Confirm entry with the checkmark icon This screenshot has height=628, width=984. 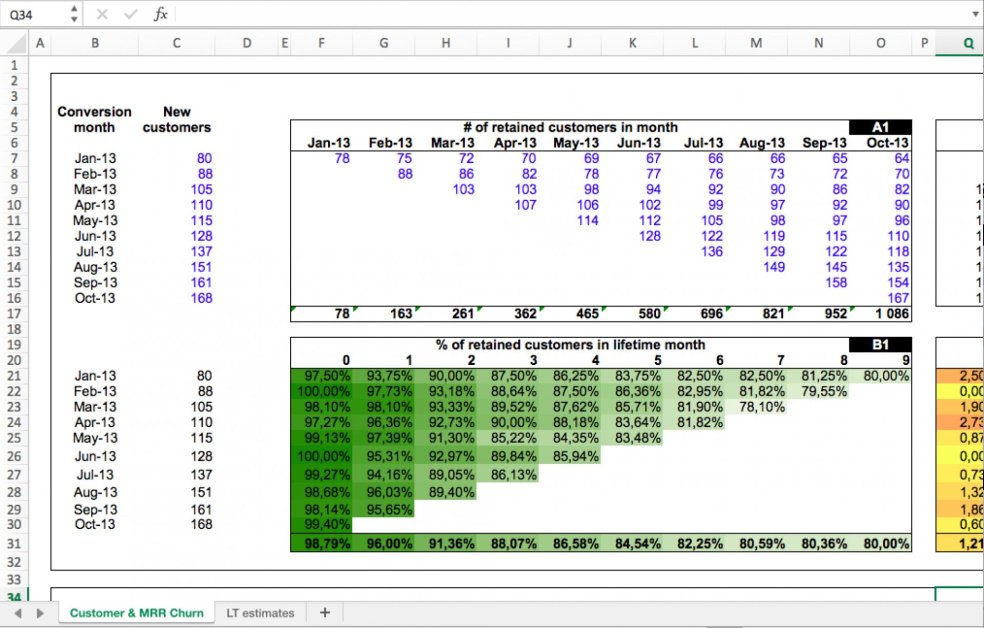click(131, 15)
